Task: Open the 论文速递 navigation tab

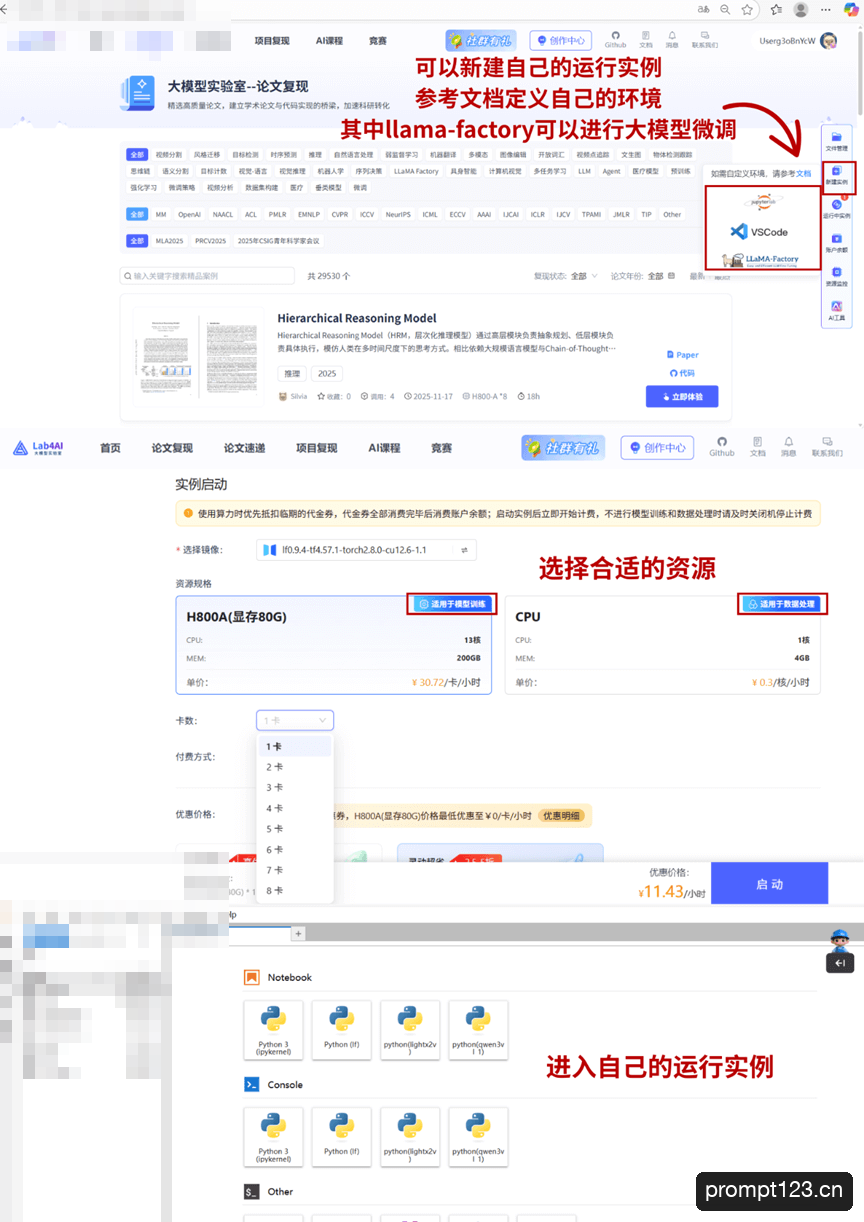Action: (x=244, y=448)
